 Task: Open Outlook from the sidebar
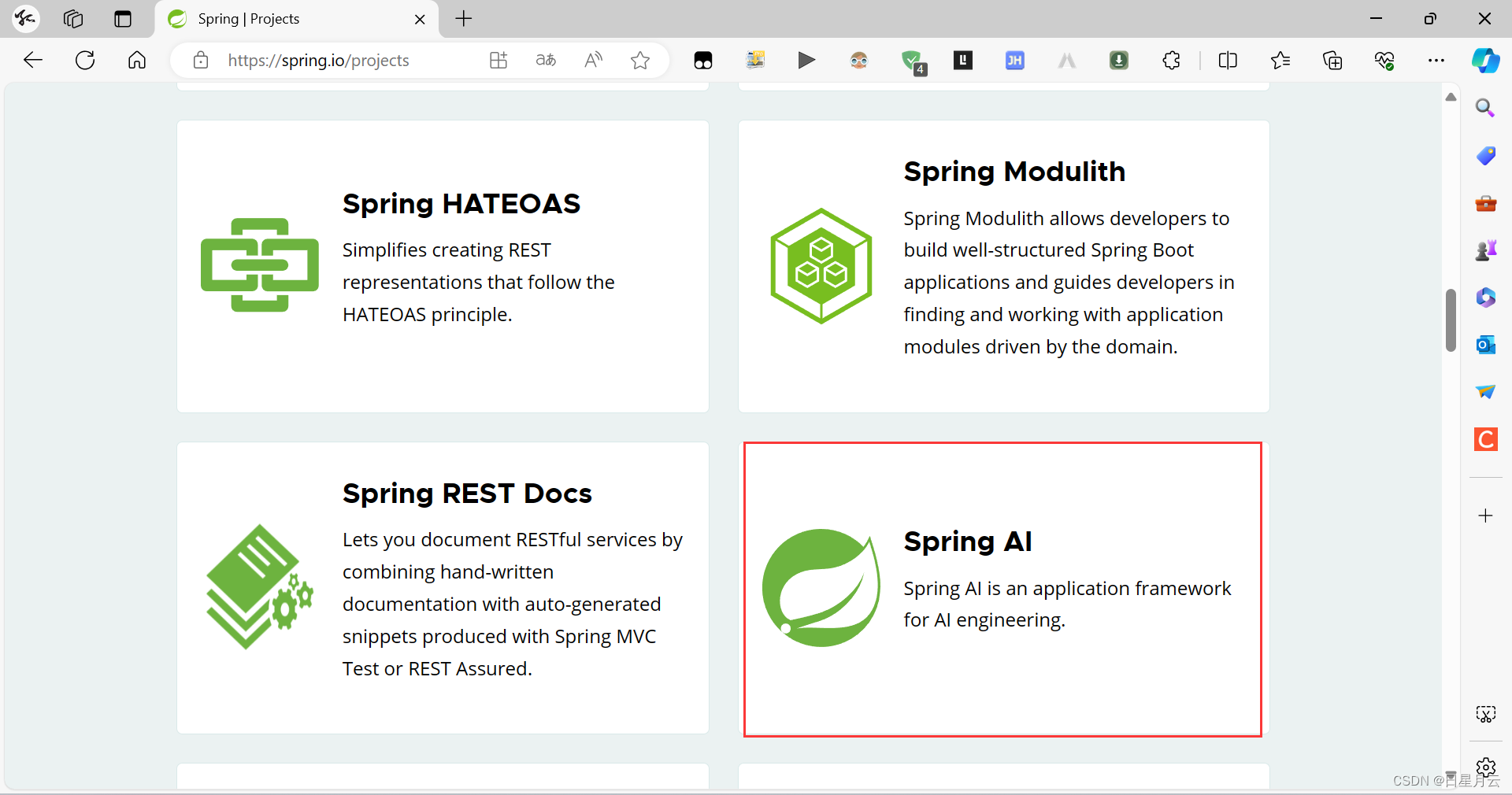[x=1485, y=345]
